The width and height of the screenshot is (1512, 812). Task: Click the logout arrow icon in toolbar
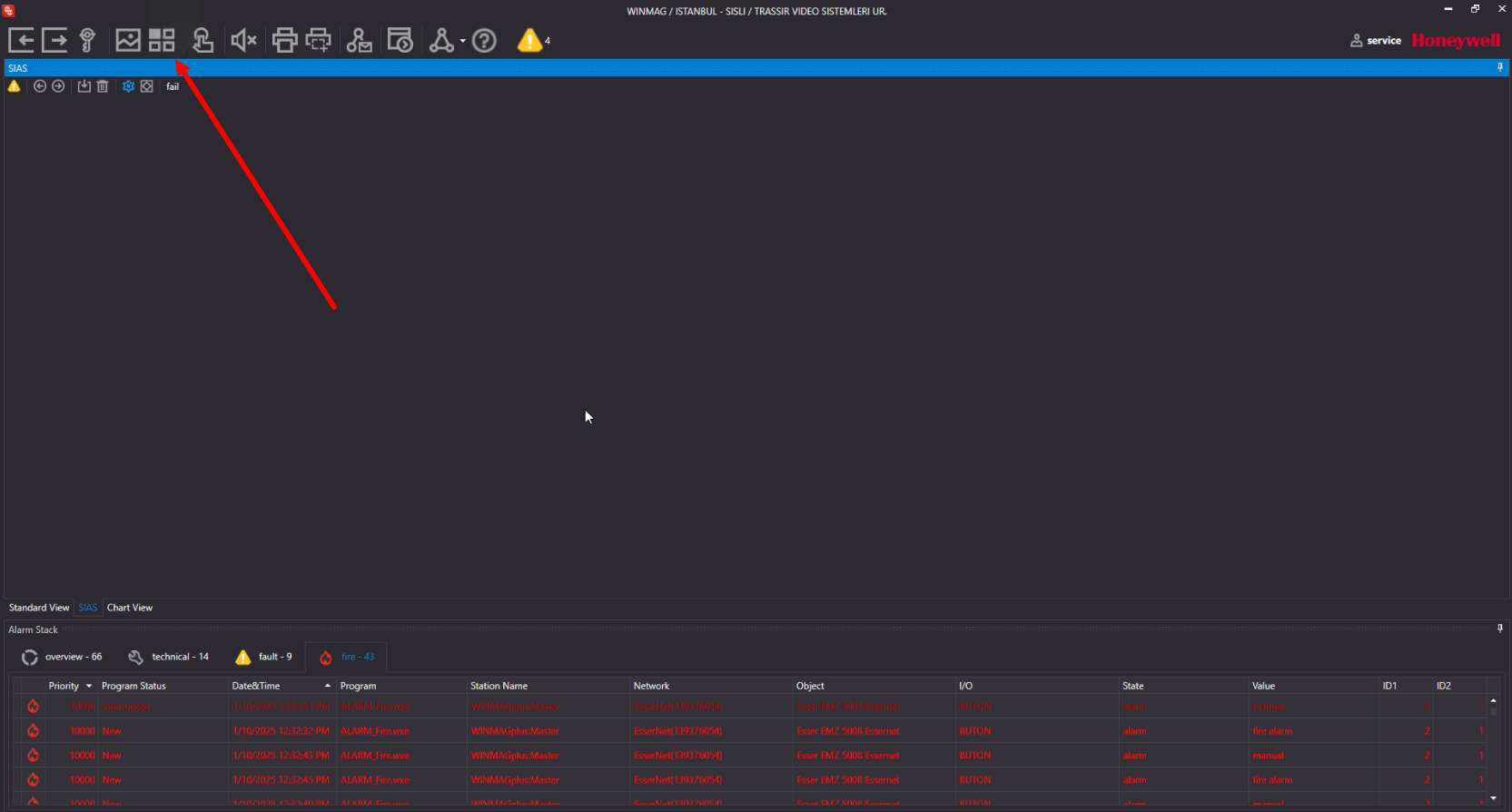click(x=54, y=40)
